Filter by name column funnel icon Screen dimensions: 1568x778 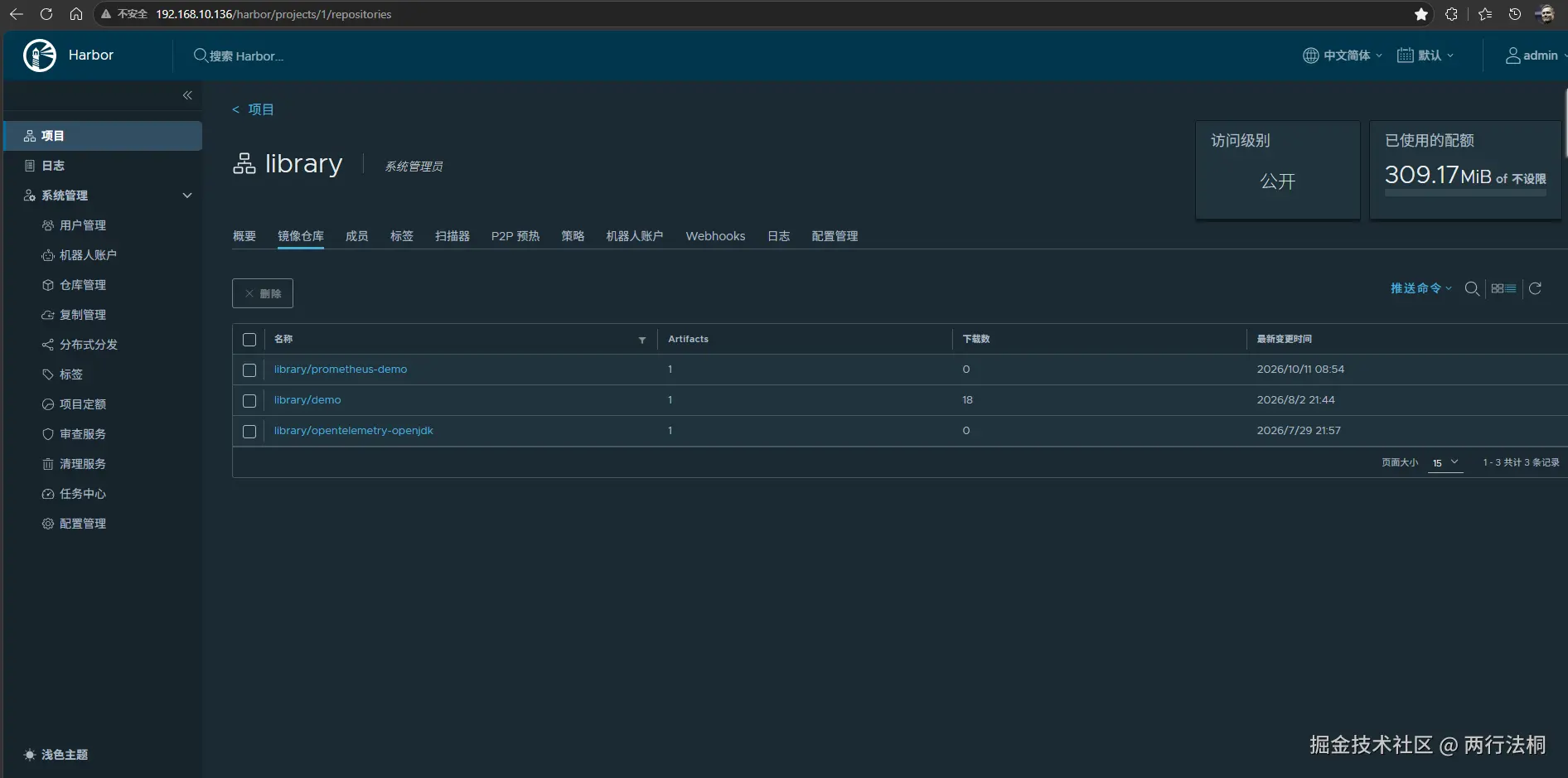click(642, 340)
